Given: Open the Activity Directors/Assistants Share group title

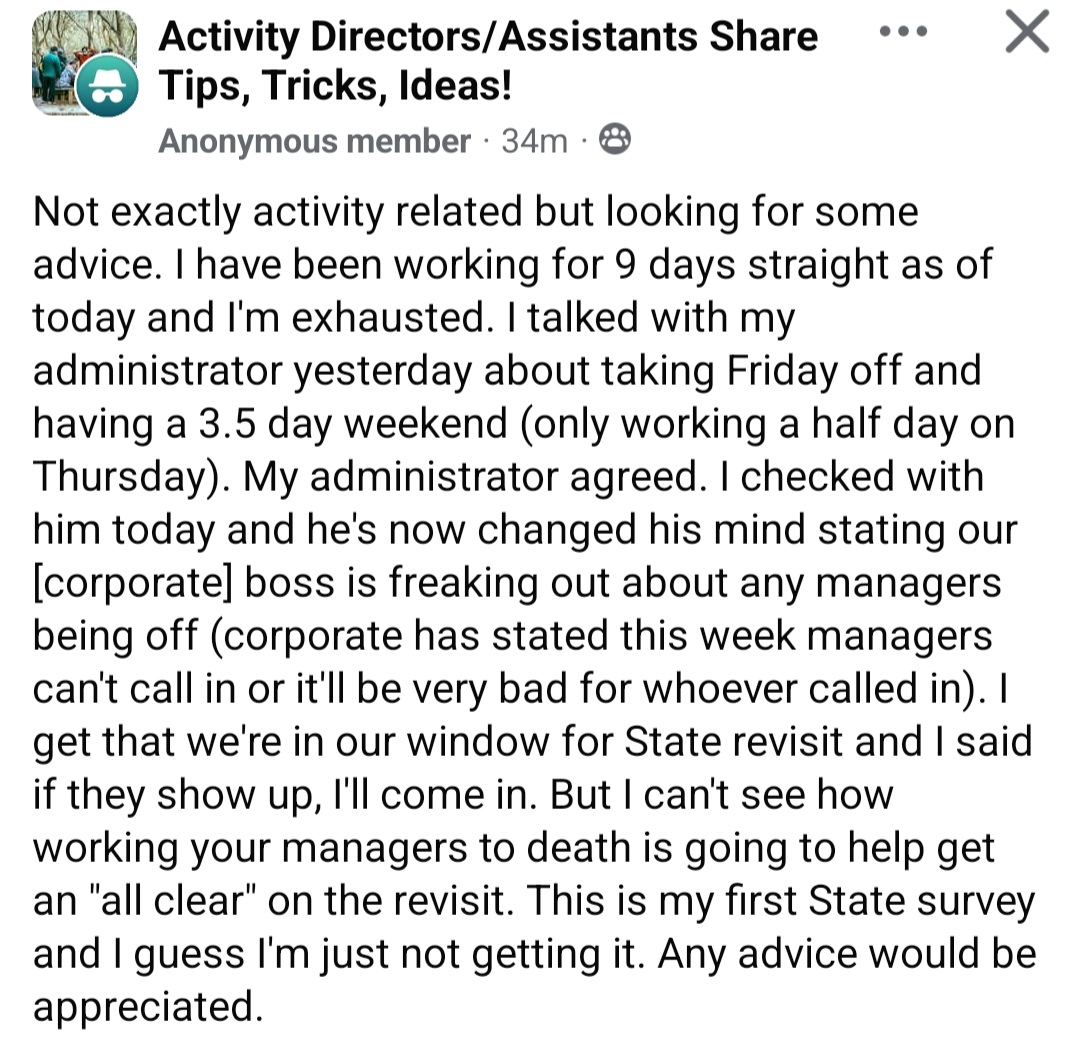Looking at the screenshot, I should click(488, 36).
